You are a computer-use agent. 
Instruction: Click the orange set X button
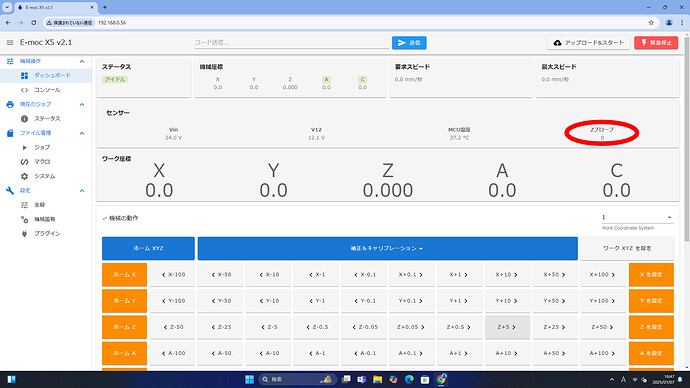(651, 275)
